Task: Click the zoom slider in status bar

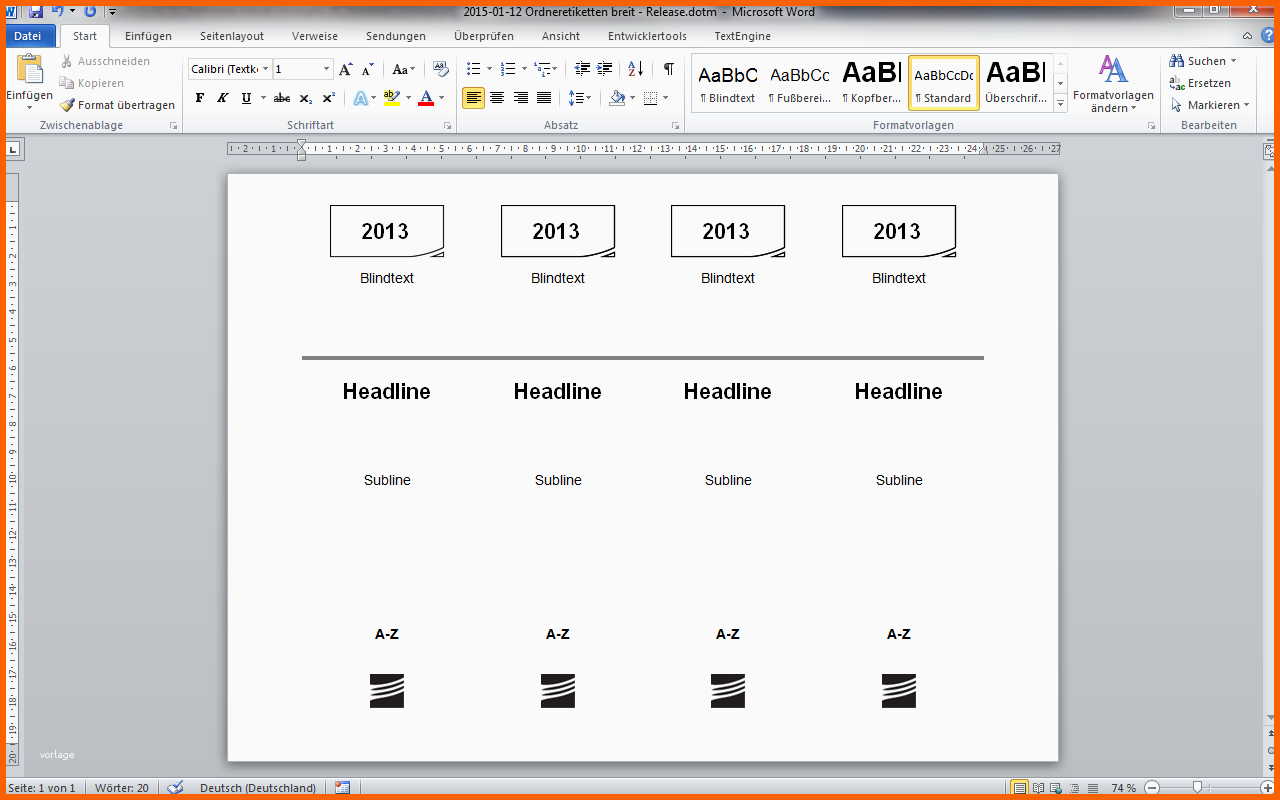Action: click(1196, 788)
